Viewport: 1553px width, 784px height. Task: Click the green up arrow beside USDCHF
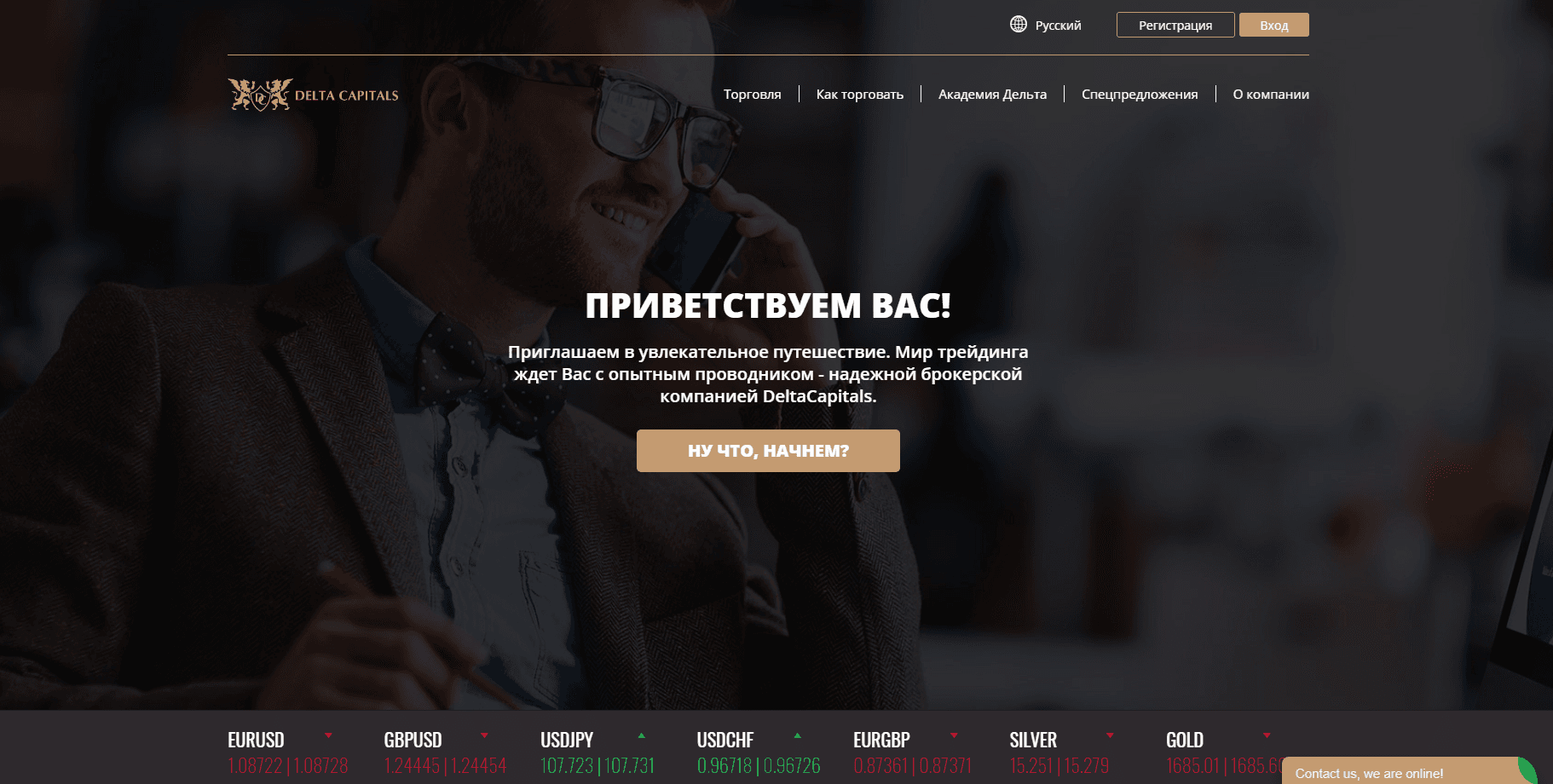(797, 735)
